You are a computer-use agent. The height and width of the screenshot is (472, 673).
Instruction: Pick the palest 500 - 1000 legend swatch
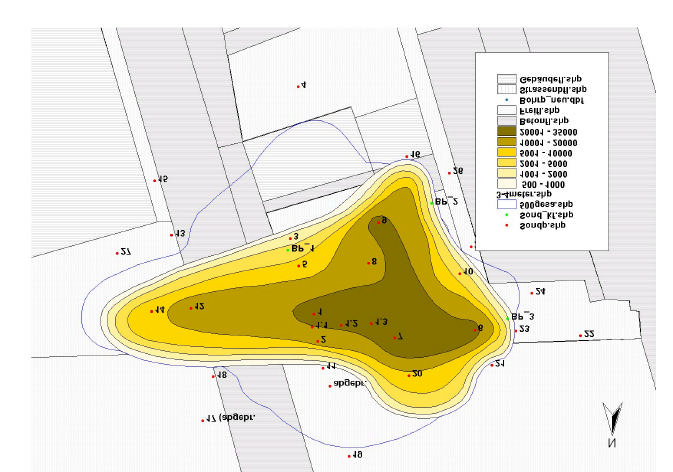coord(506,183)
